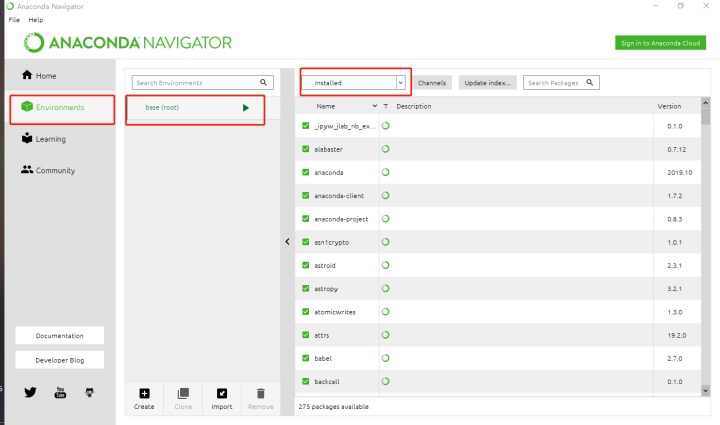The height and width of the screenshot is (425, 720).
Task: Click package list scrollbar down arrow
Action: pyautogui.click(x=705, y=391)
